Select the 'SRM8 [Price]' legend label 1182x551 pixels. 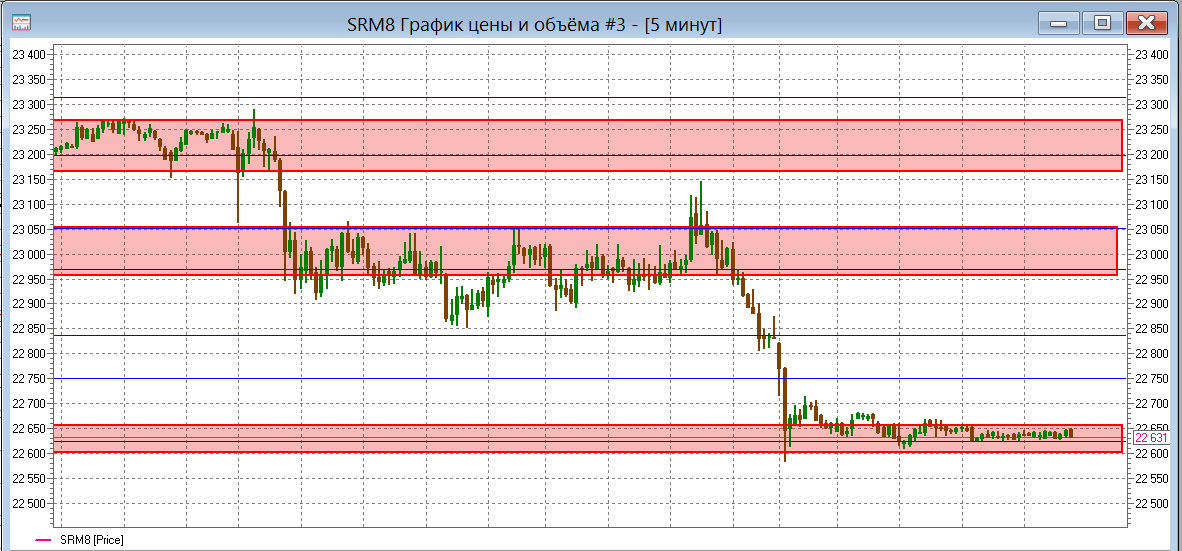tap(91, 540)
